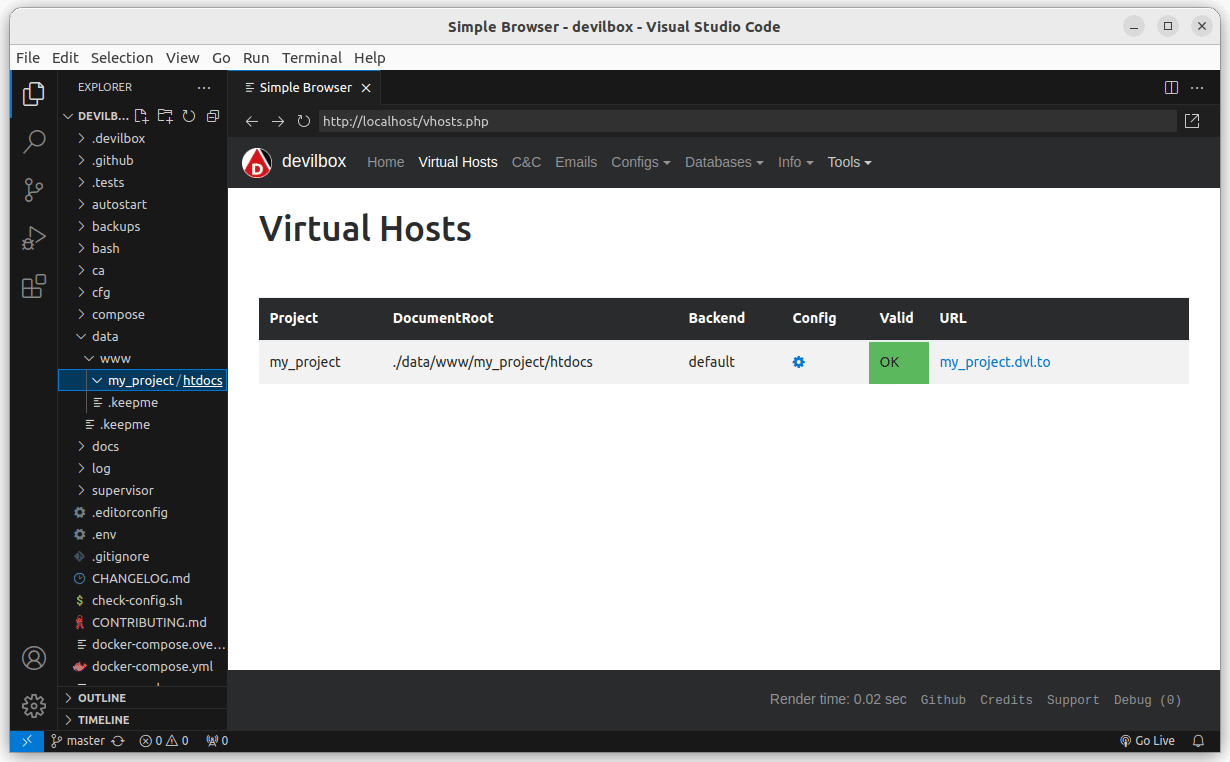Open the Source Control view
1230x762 pixels.
pyautogui.click(x=34, y=189)
